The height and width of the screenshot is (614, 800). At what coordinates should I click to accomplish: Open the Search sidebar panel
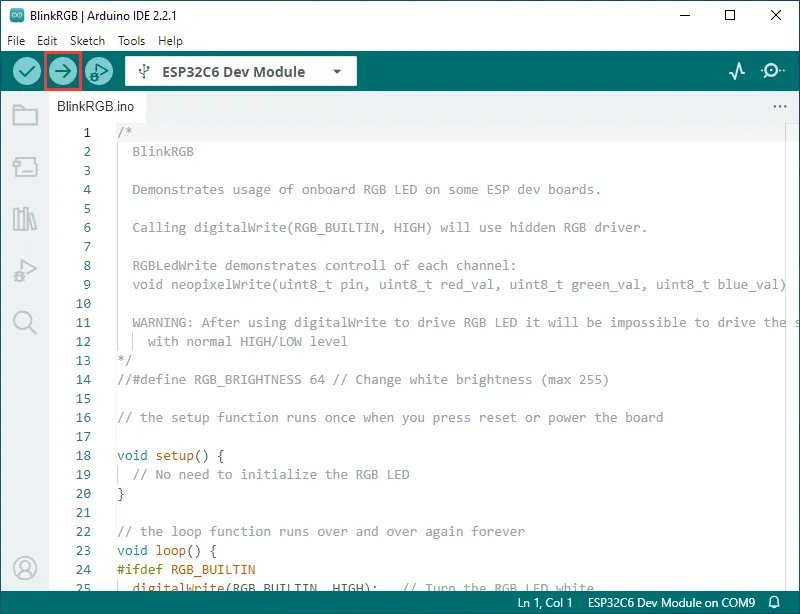[25, 323]
